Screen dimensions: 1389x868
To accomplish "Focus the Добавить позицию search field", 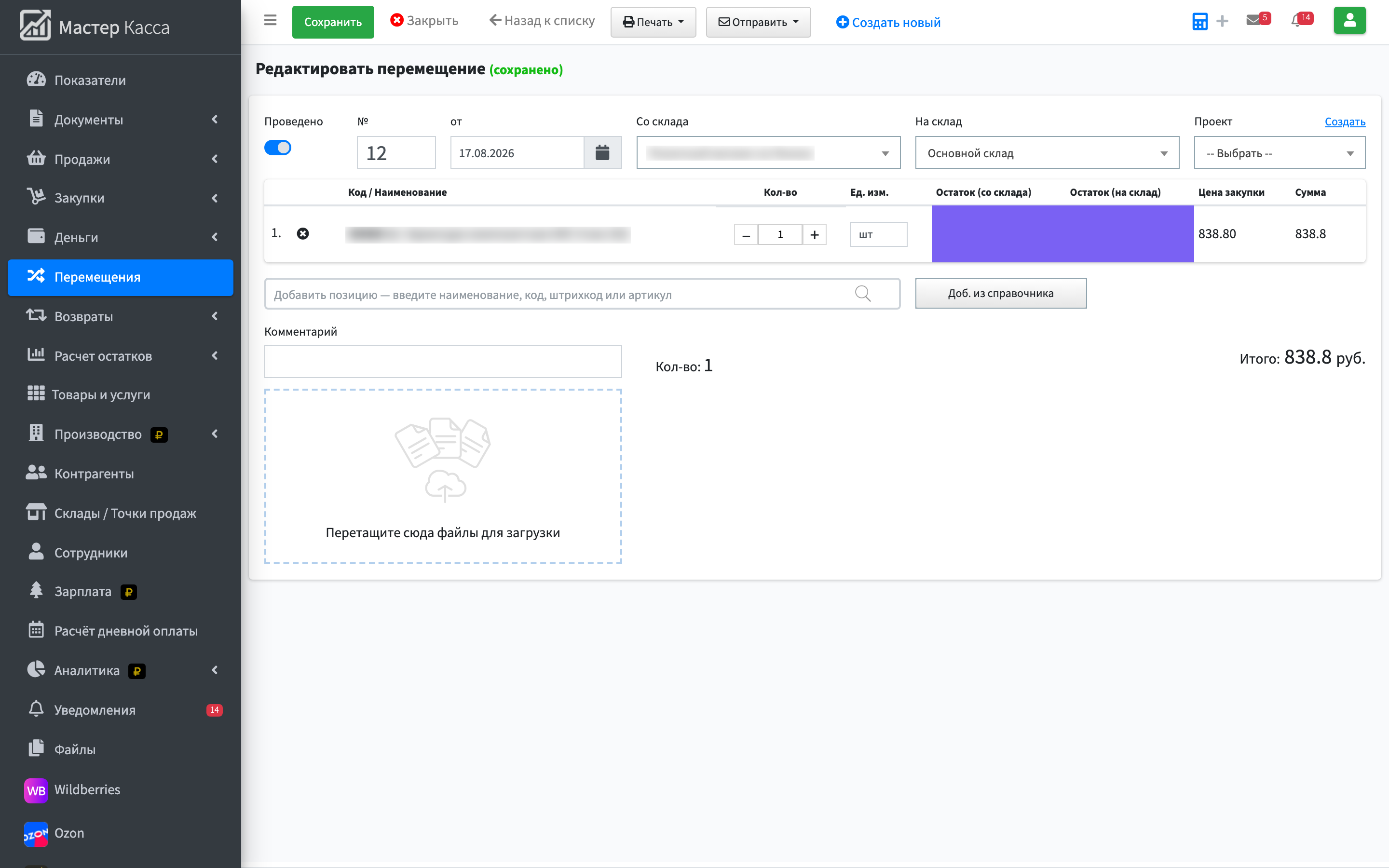I will click(x=582, y=294).
